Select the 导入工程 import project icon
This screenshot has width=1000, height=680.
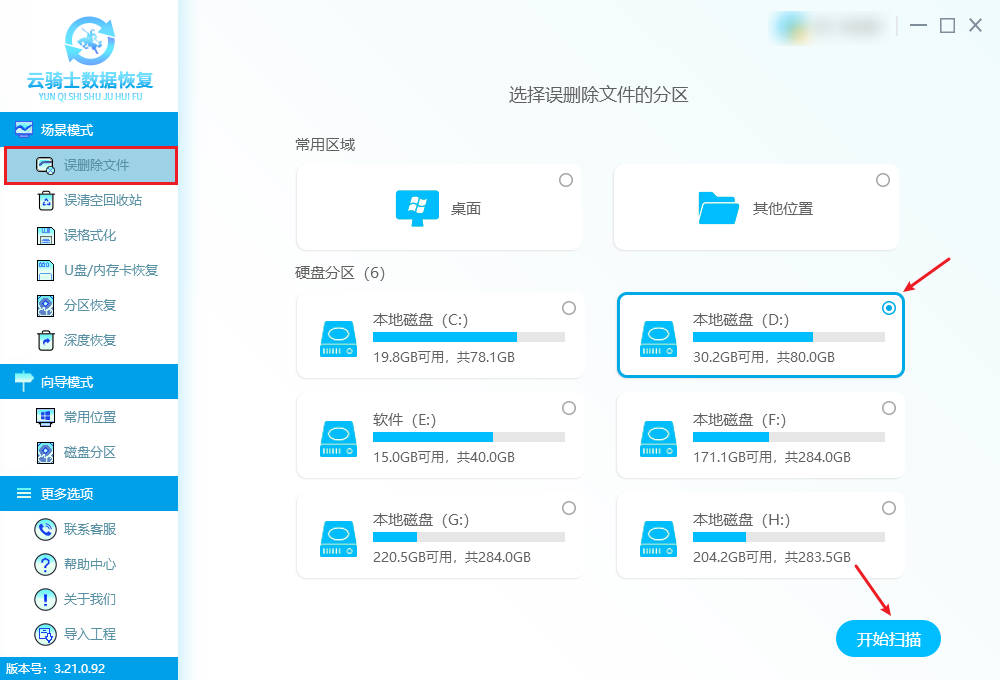click(45, 634)
